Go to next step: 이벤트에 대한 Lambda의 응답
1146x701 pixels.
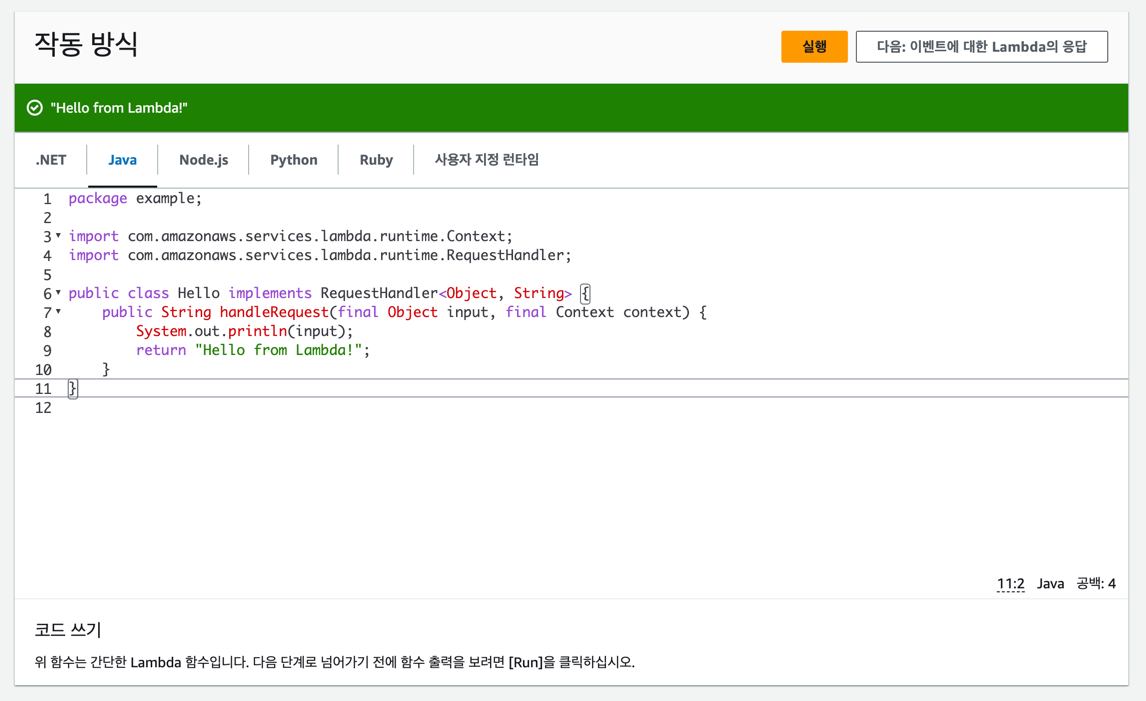coord(982,47)
